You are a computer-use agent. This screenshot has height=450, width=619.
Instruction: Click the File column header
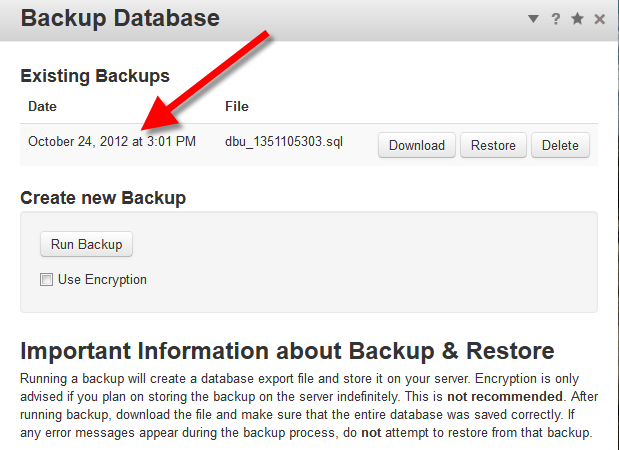pyautogui.click(x=238, y=106)
